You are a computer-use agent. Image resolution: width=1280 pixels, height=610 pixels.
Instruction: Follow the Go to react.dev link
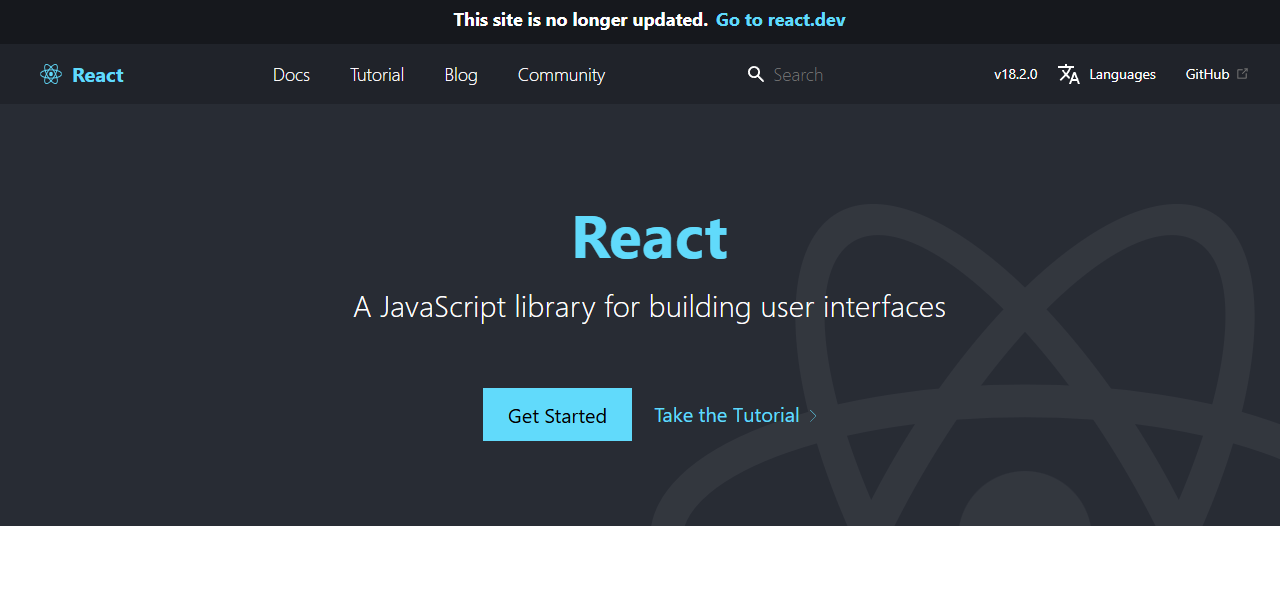coord(781,20)
